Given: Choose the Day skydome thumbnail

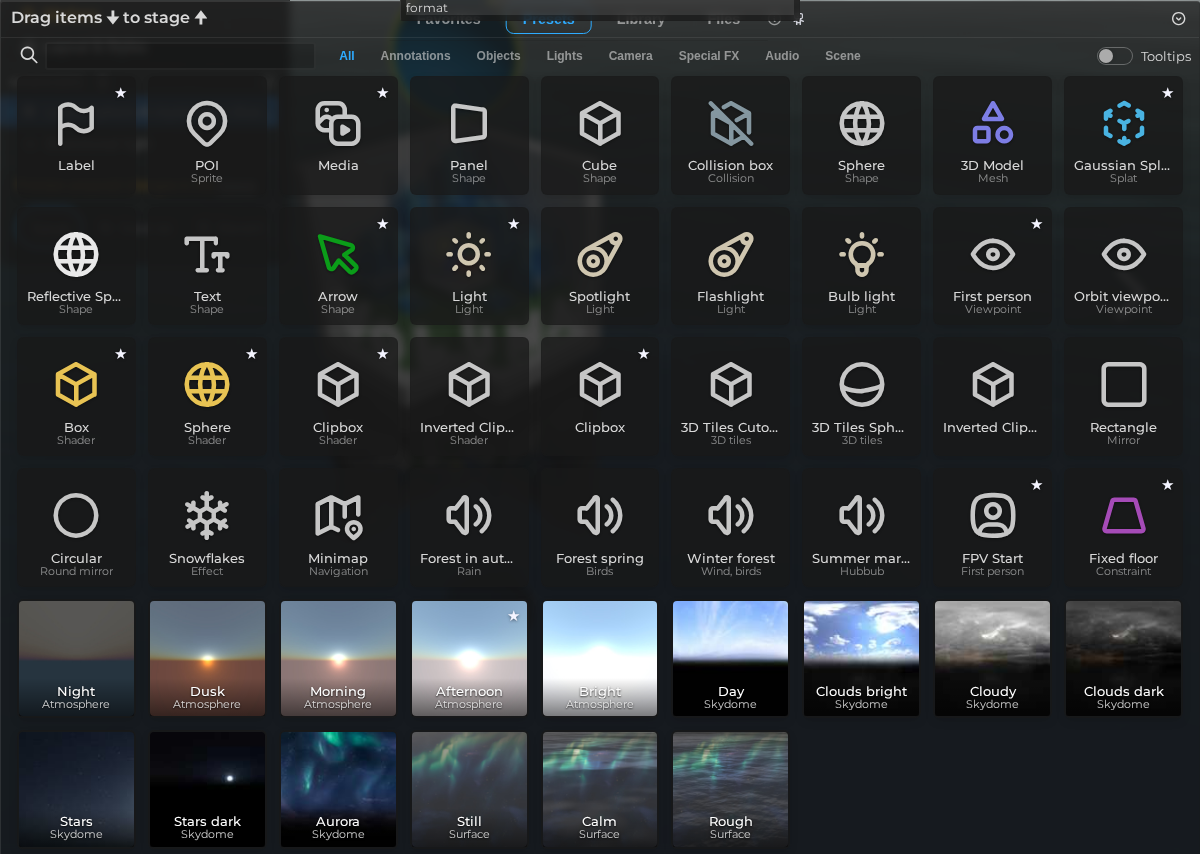Looking at the screenshot, I should point(731,658).
